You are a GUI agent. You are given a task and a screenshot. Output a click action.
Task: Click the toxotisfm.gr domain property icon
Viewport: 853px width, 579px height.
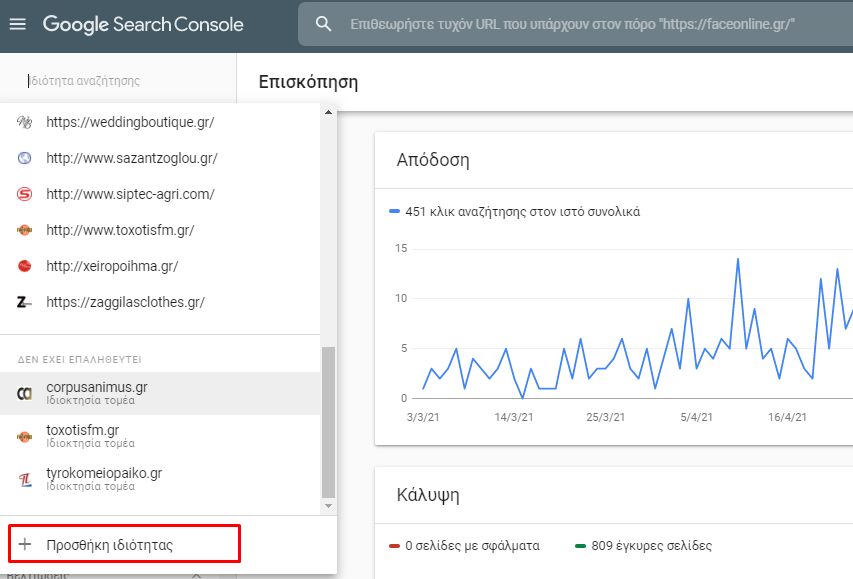[x=24, y=436]
